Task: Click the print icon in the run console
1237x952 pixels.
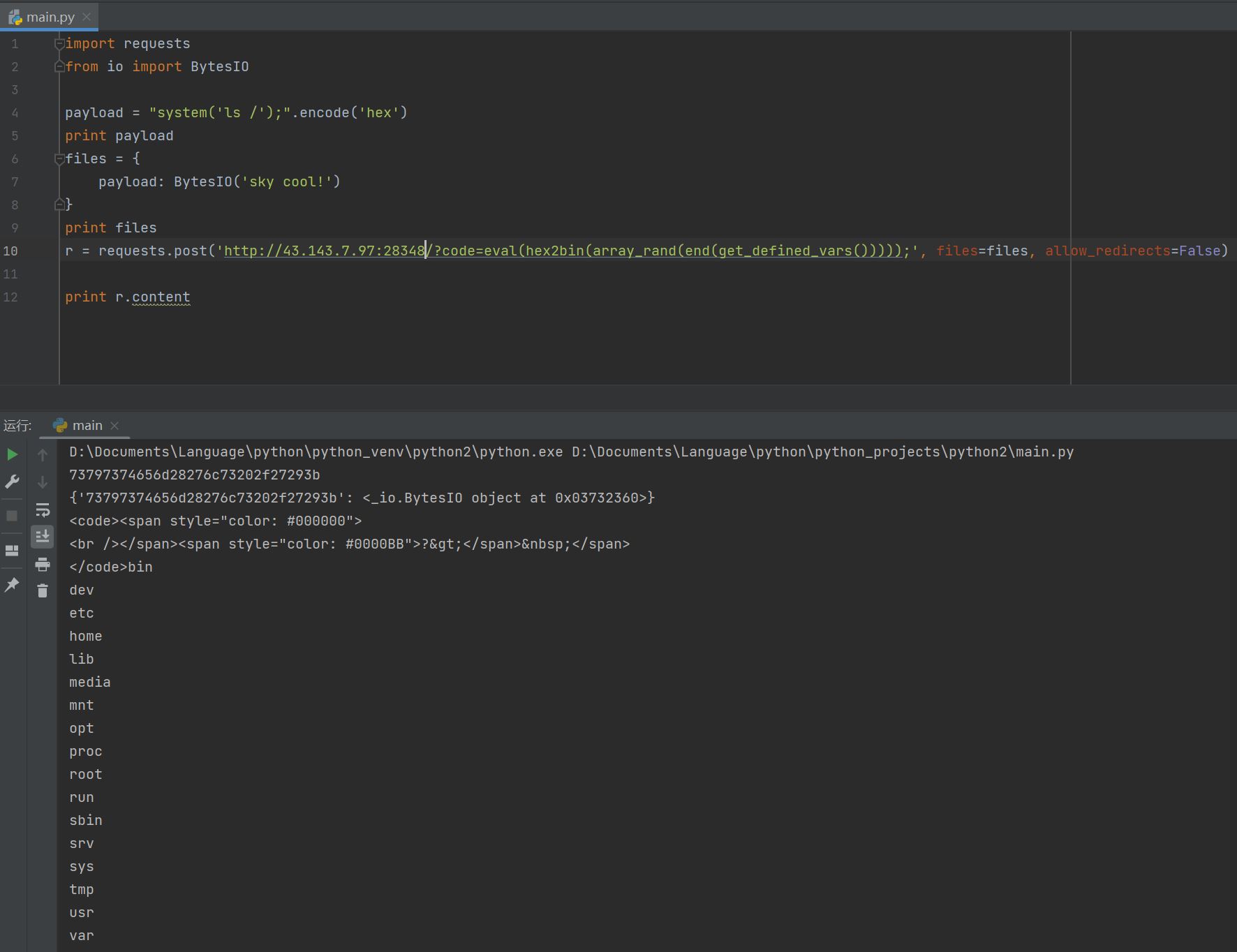Action: pyautogui.click(x=43, y=564)
